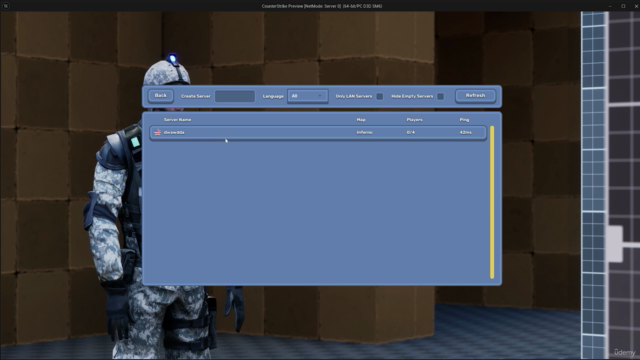
Task: Click the flag icon of dwawdda server
Action: coord(158,132)
